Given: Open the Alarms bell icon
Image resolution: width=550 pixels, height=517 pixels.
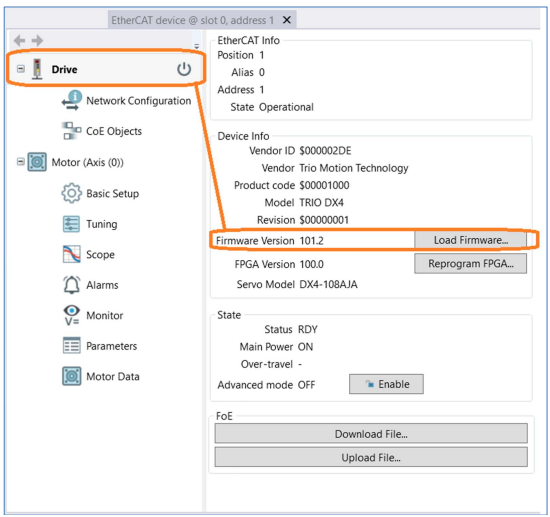Looking at the screenshot, I should (x=72, y=285).
